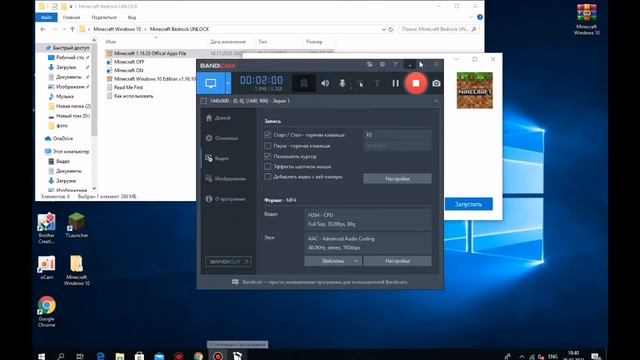Toggle the mouse cursor effect icon in Bandicam

(360, 83)
